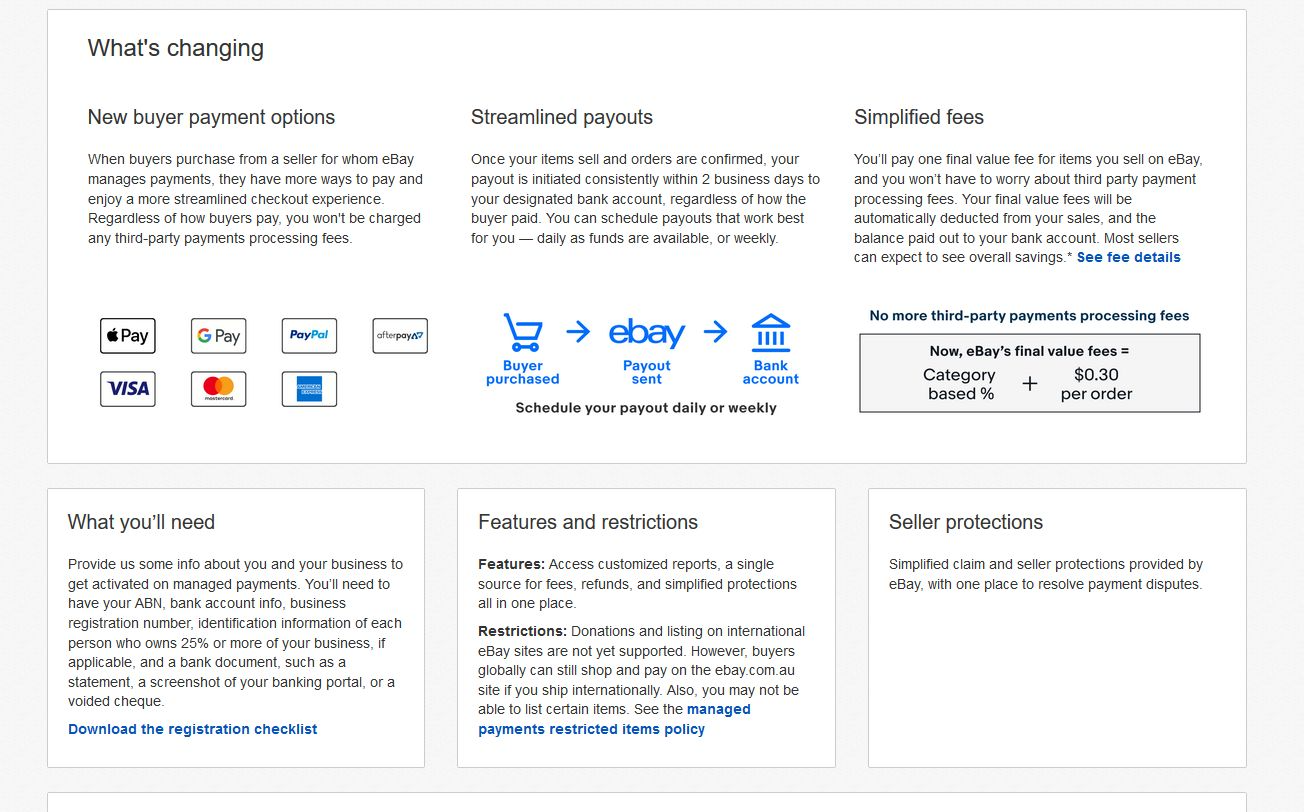Click the $0.30 per order text
This screenshot has height=812, width=1304.
pyautogui.click(x=1096, y=384)
